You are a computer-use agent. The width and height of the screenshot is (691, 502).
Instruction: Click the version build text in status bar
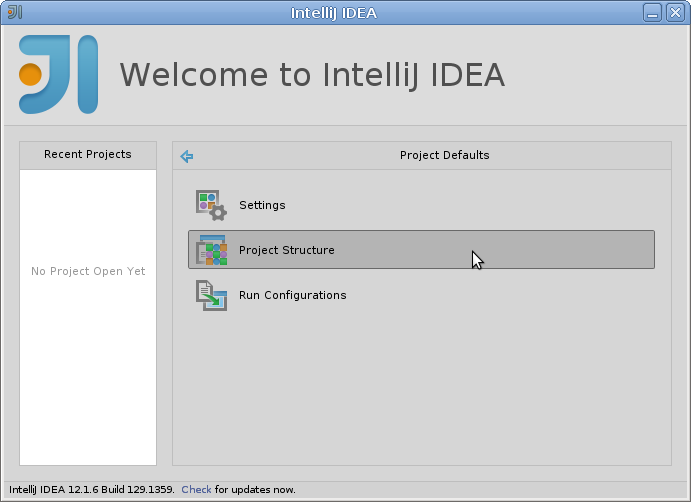[92, 490]
